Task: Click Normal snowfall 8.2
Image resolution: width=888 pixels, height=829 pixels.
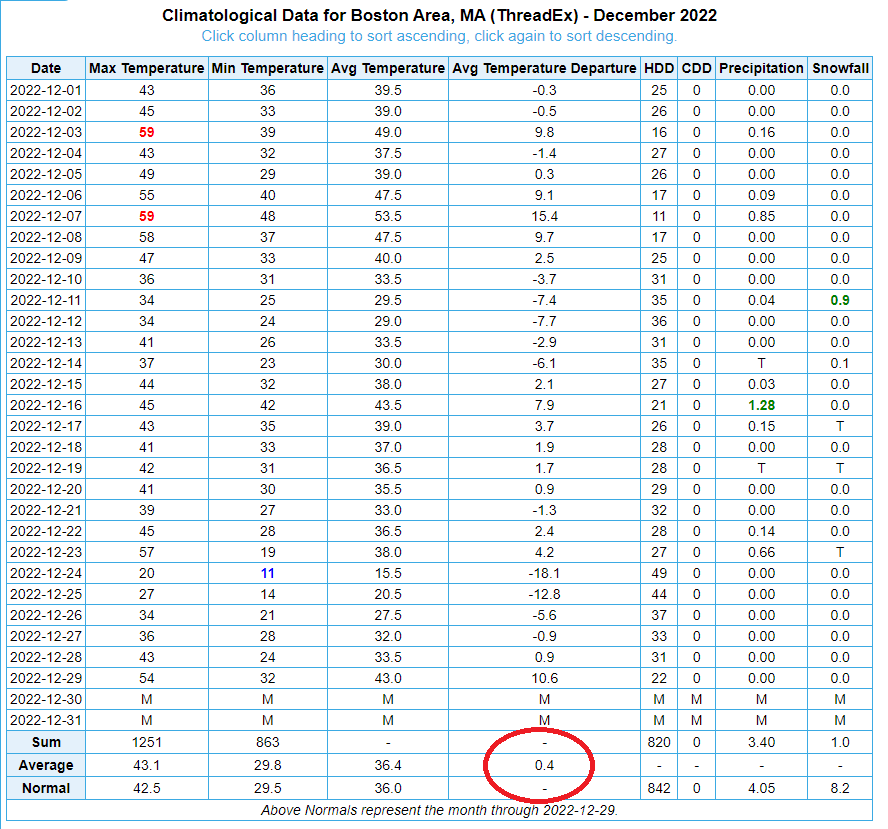Action: tap(840, 788)
